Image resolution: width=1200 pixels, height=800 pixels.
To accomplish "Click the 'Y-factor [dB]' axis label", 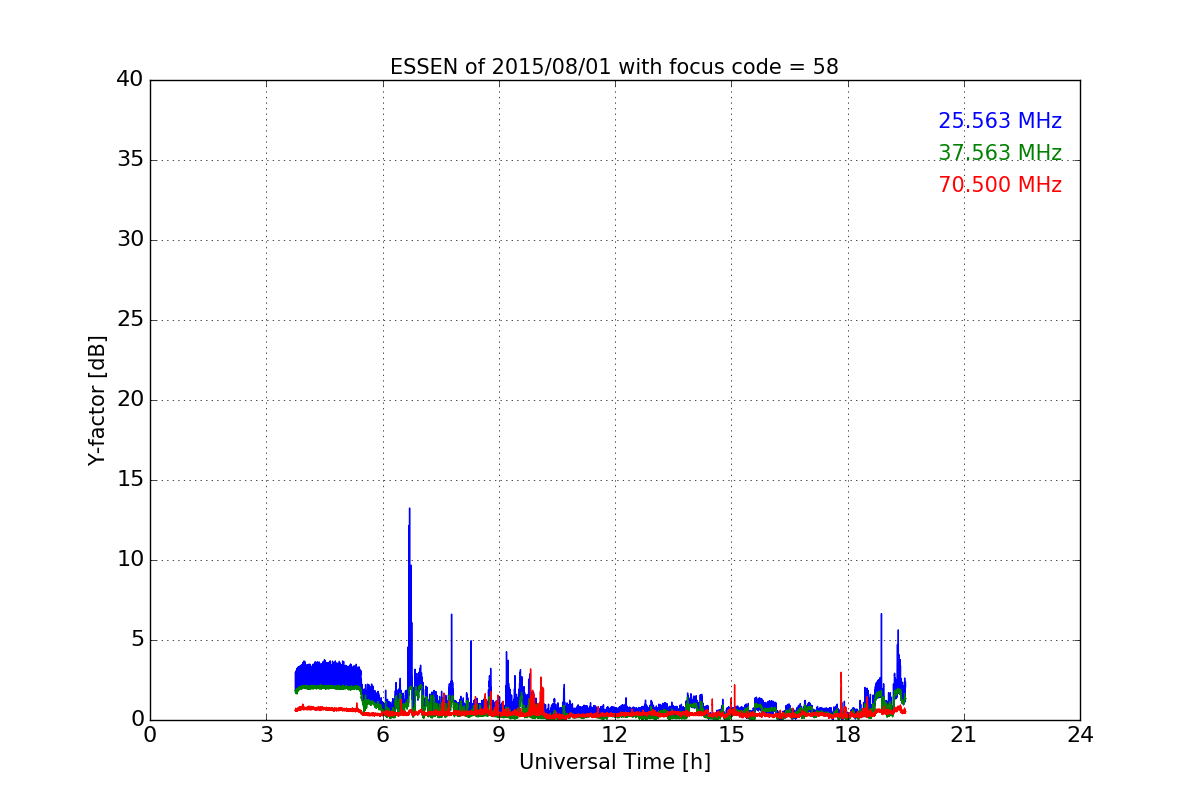I will pyautogui.click(x=97, y=400).
